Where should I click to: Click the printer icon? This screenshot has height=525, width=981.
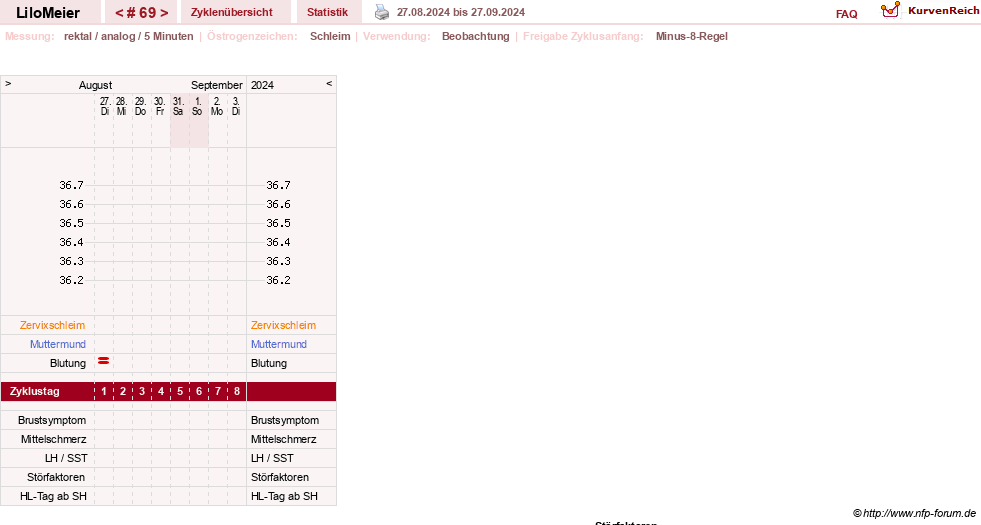click(x=382, y=12)
